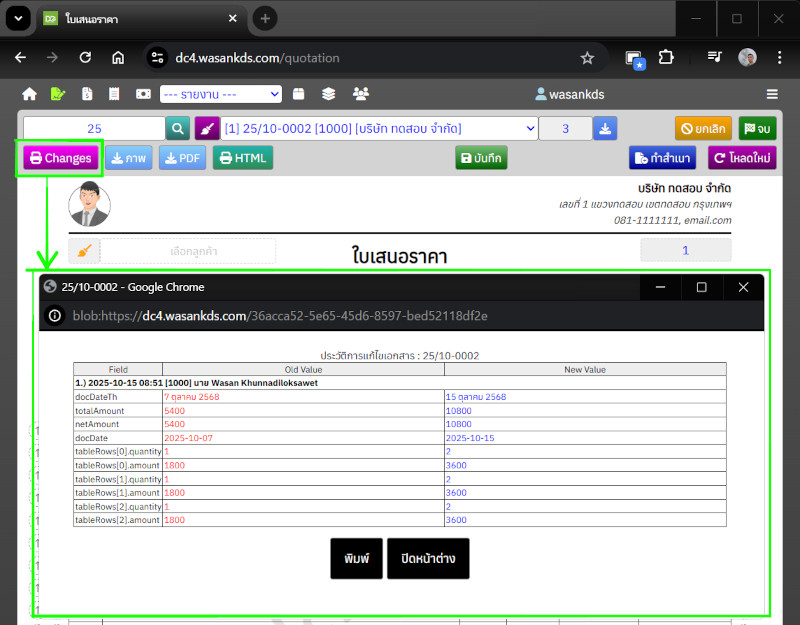
Task: Expand the รายงาน report dropdown
Action: pos(220,94)
